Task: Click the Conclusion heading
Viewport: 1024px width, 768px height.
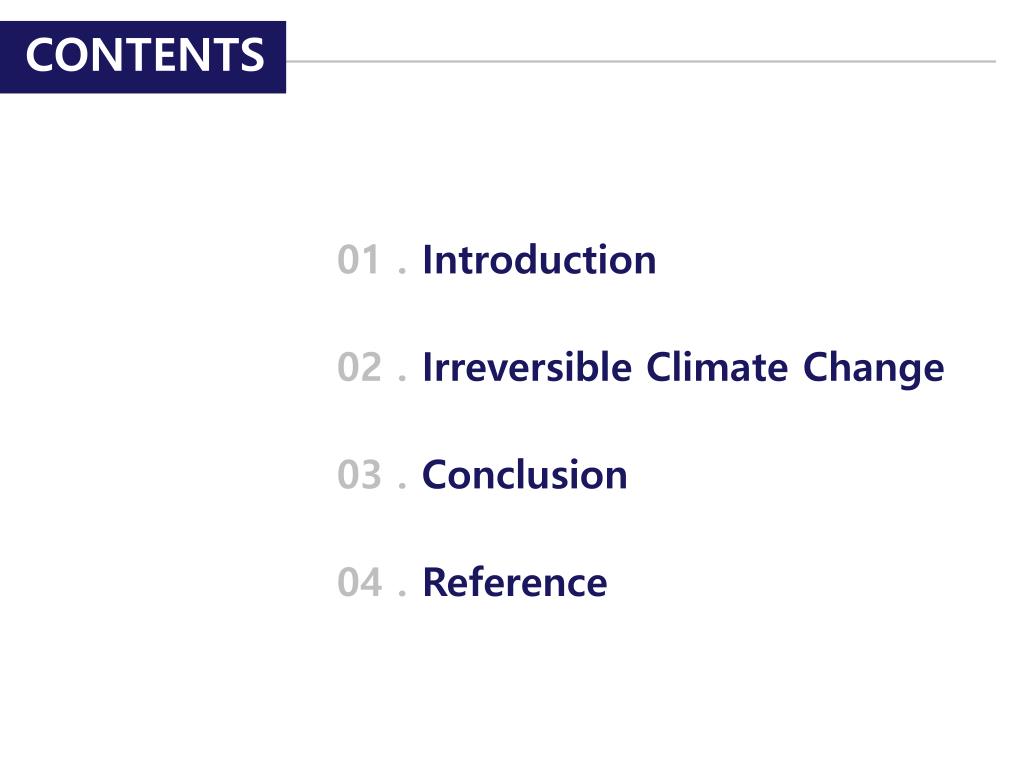Action: pos(524,475)
